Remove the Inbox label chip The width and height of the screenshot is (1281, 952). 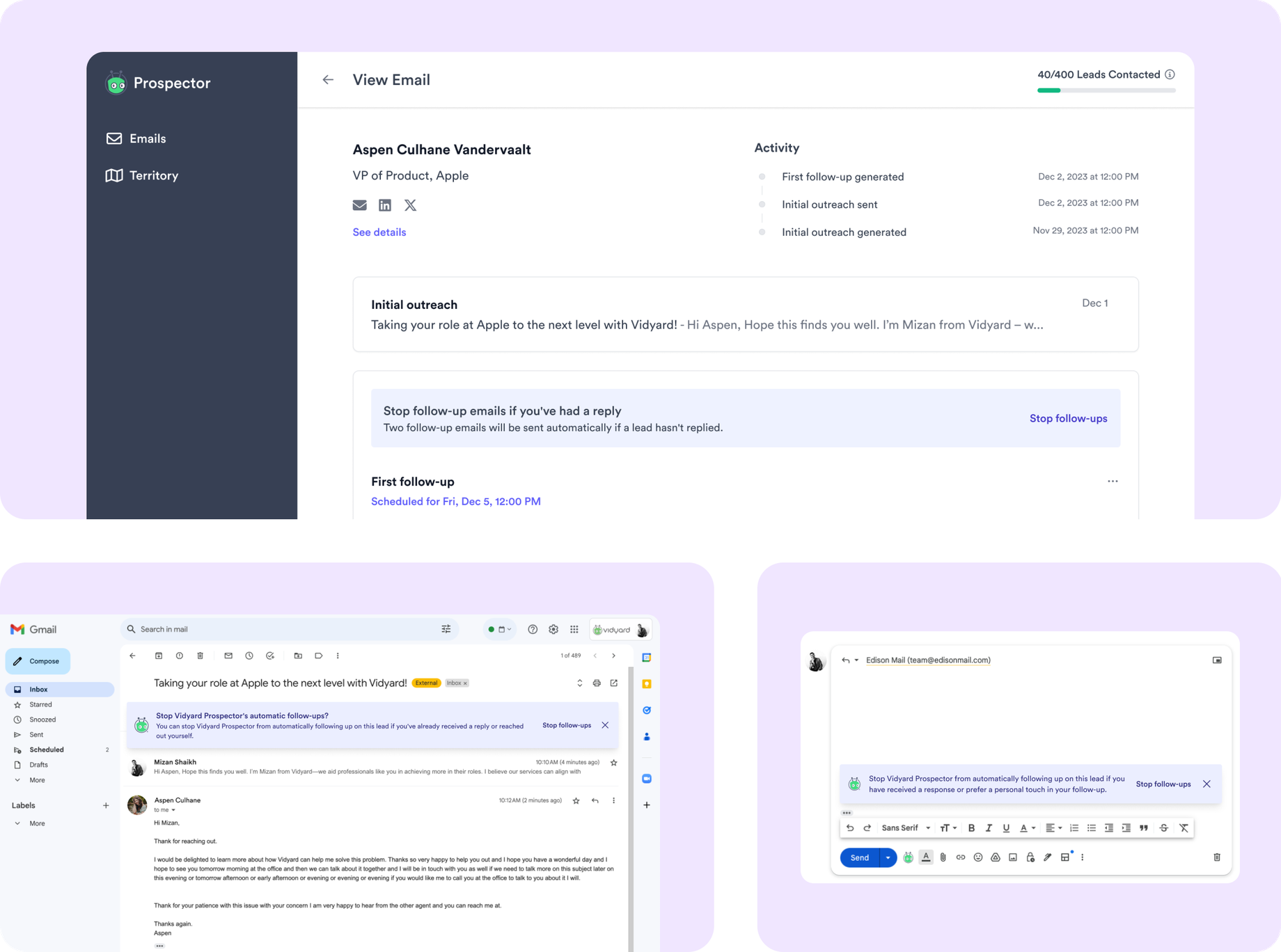tap(465, 683)
